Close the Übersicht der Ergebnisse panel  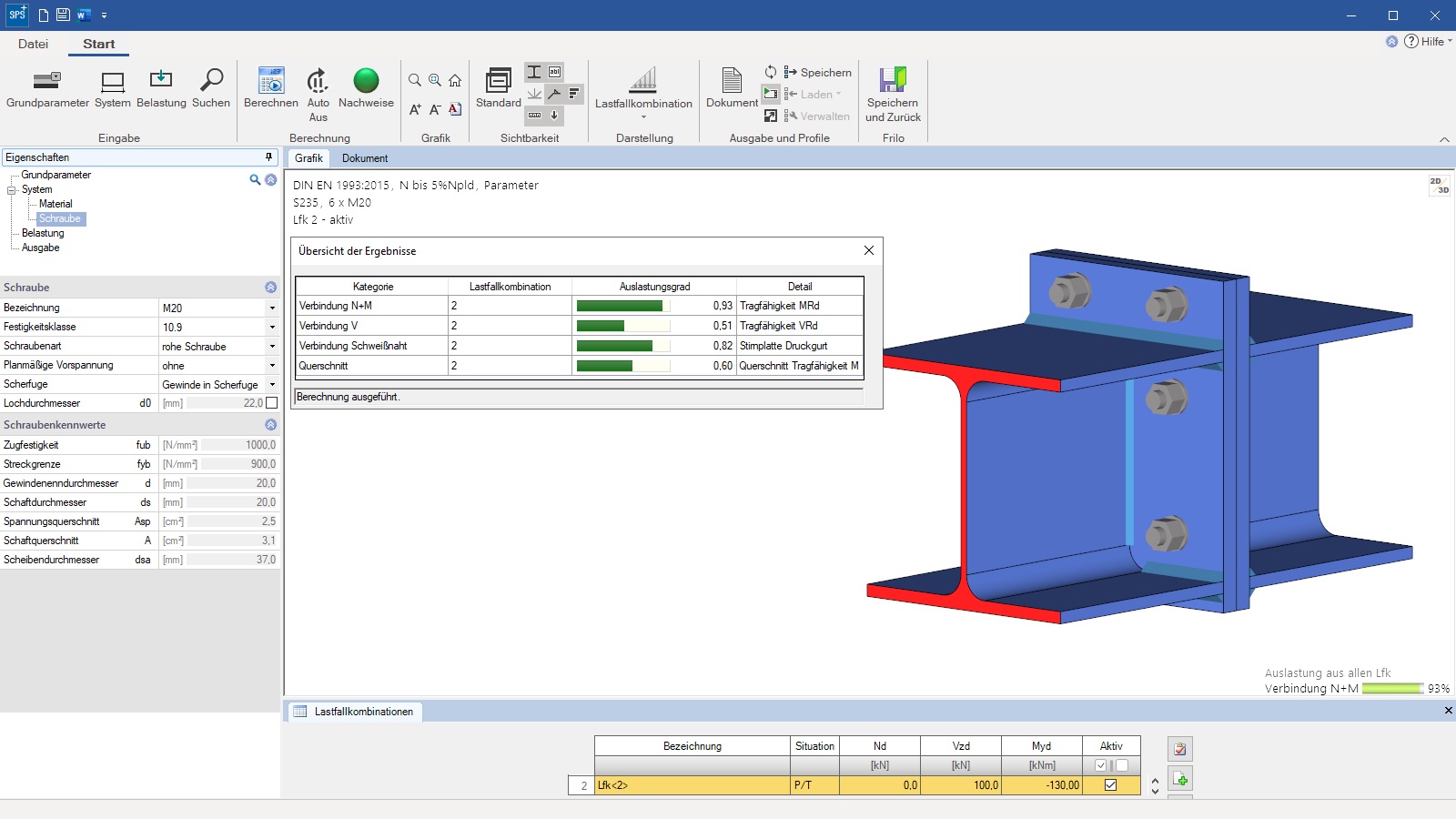tap(868, 250)
